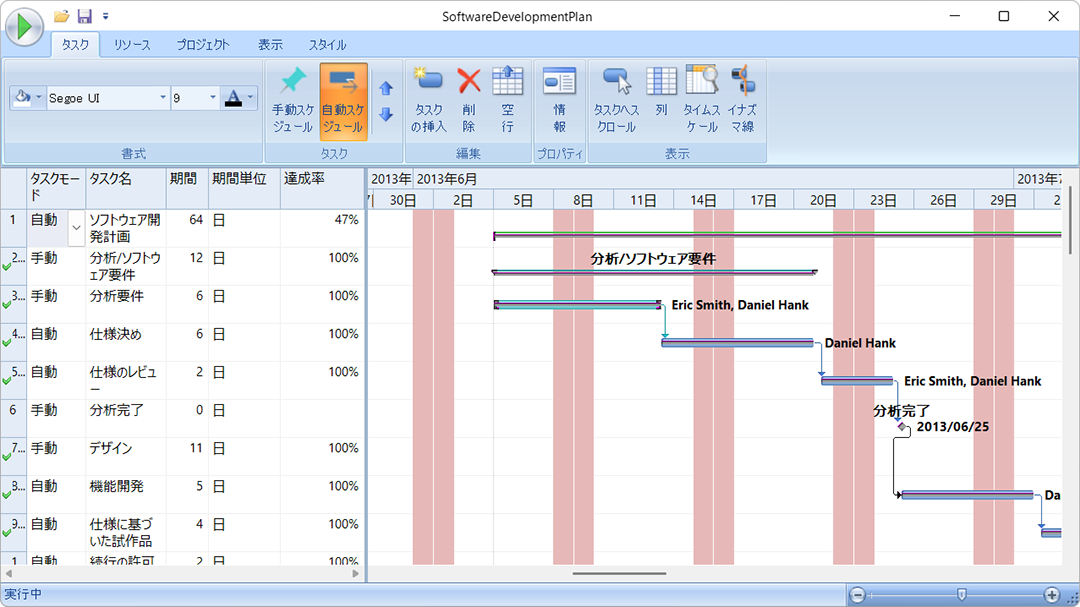Expand the Quick Access Toolbar customize arrow
The width and height of the screenshot is (1080, 607).
[x=105, y=16]
